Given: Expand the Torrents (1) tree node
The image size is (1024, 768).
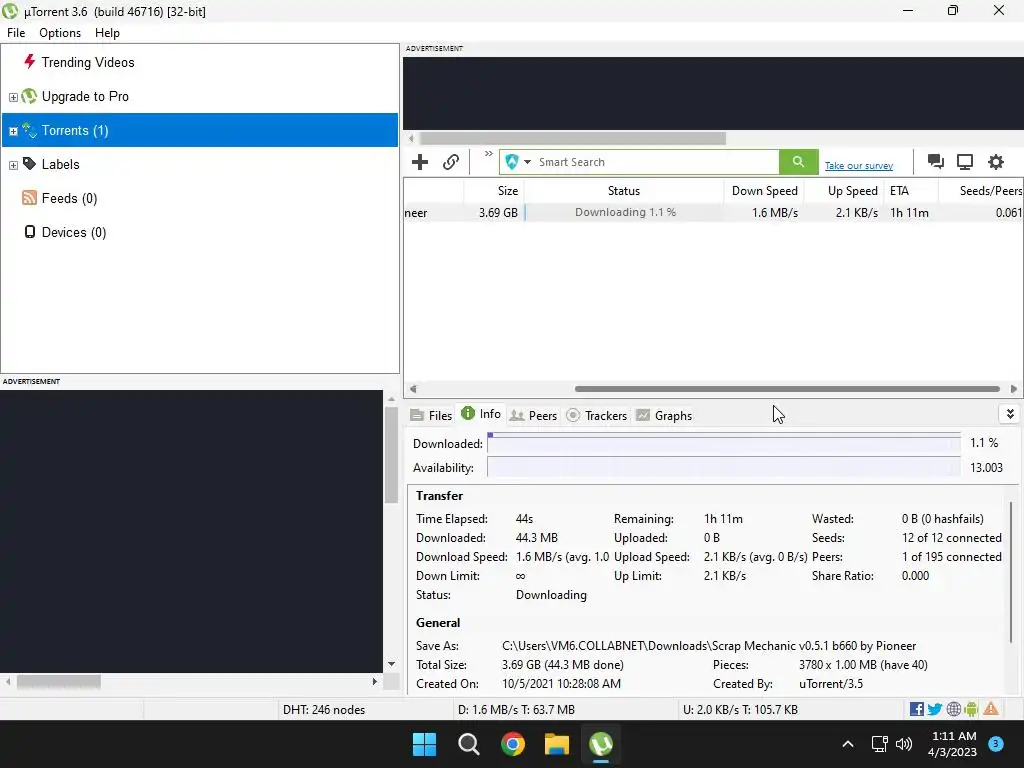Looking at the screenshot, I should [x=13, y=131].
